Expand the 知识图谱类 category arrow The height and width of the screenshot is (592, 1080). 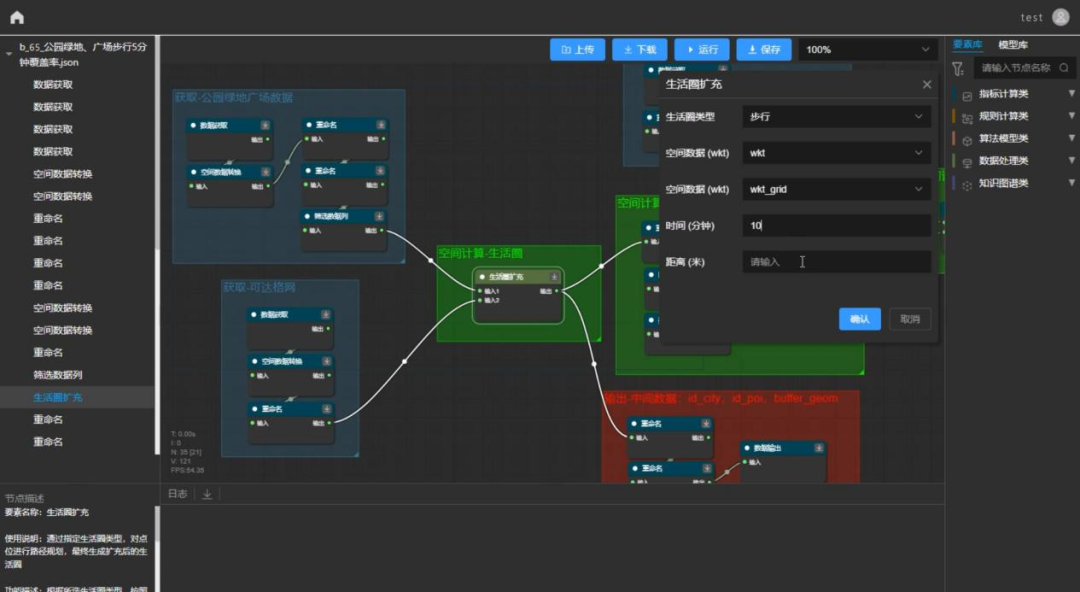(x=1072, y=183)
